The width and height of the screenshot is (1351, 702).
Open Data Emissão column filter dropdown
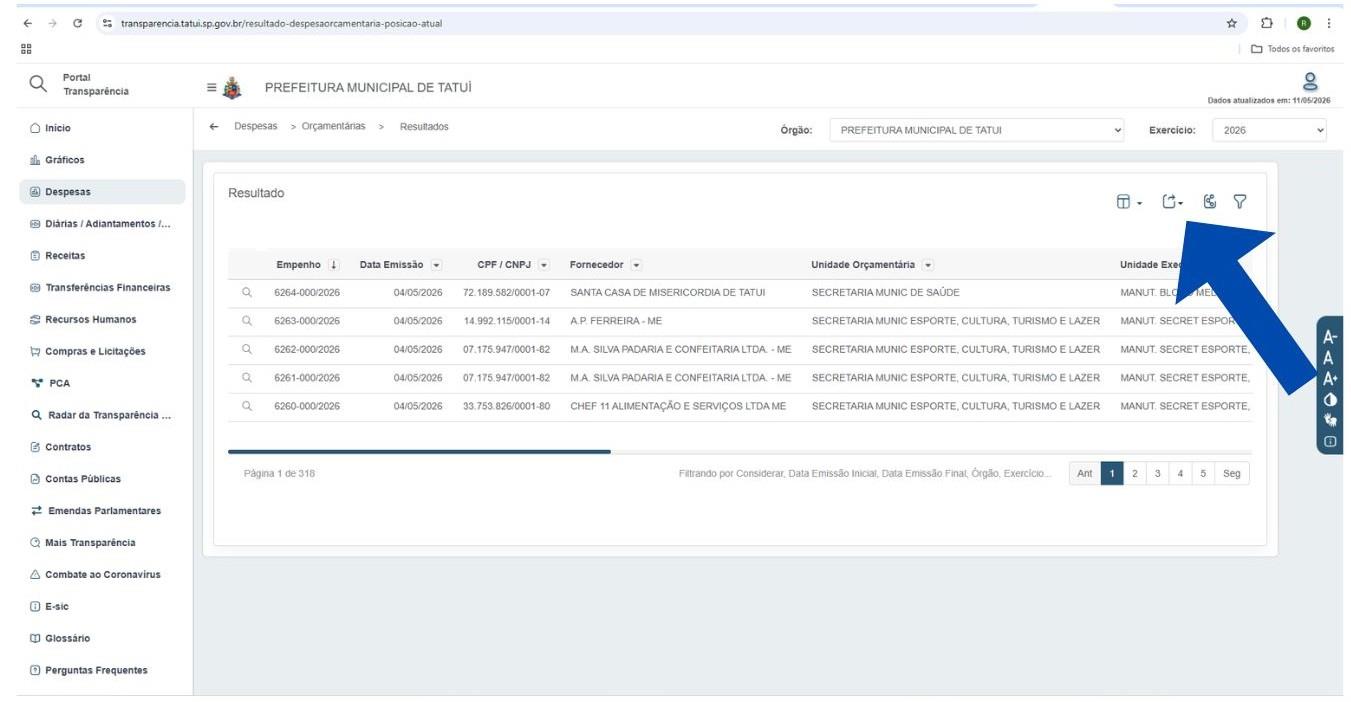pyautogui.click(x=436, y=265)
